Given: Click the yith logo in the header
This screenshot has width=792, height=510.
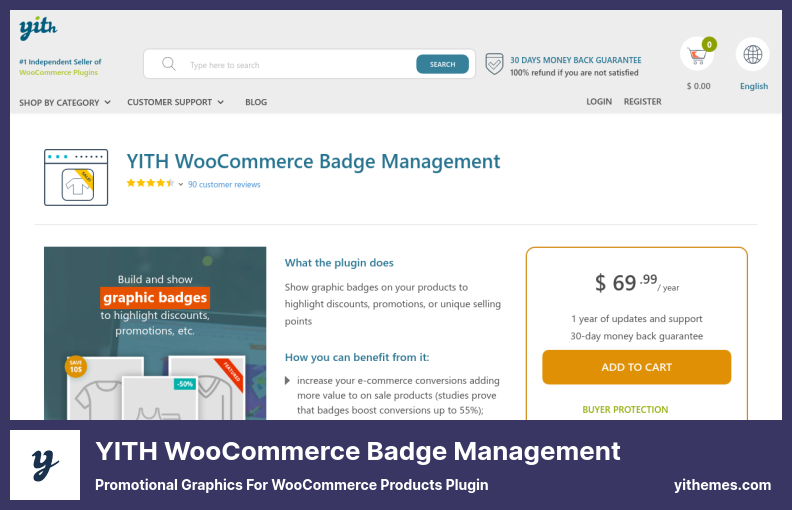Looking at the screenshot, I should point(38,27).
